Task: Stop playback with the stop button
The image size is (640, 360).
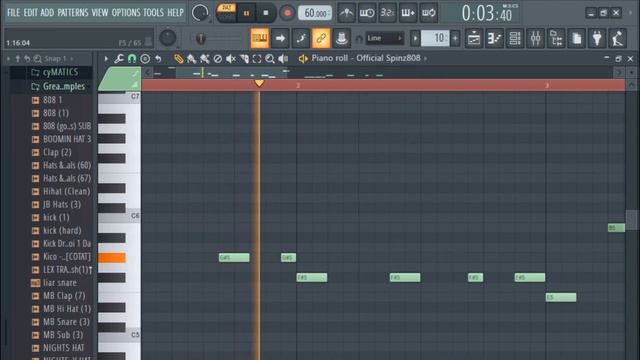Action: pyautogui.click(x=266, y=13)
